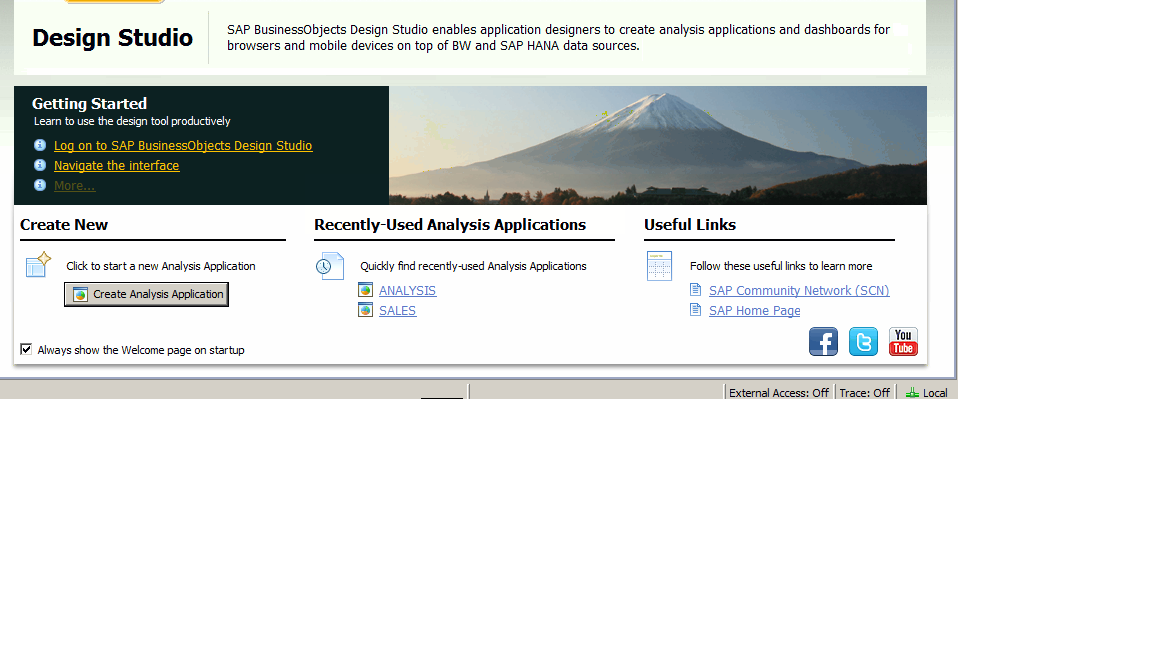This screenshot has width=1152, height=648.
Task: Open Navigate the interface link
Action: coord(117,165)
